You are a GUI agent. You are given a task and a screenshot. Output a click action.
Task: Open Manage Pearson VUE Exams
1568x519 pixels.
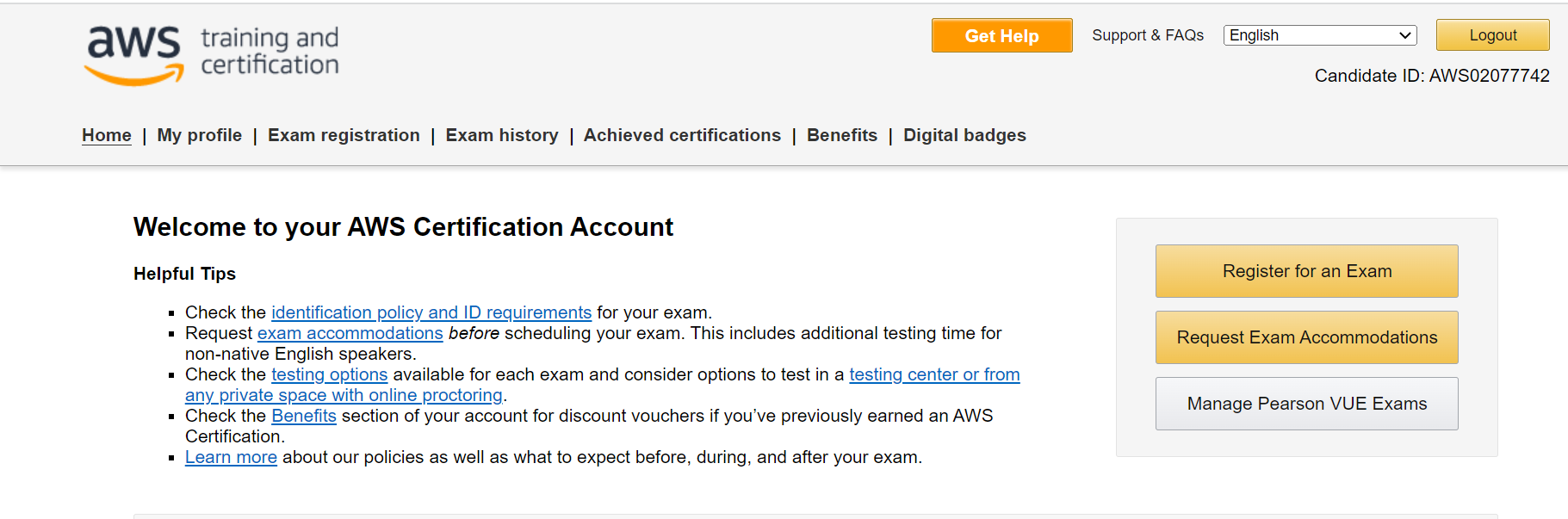point(1306,404)
